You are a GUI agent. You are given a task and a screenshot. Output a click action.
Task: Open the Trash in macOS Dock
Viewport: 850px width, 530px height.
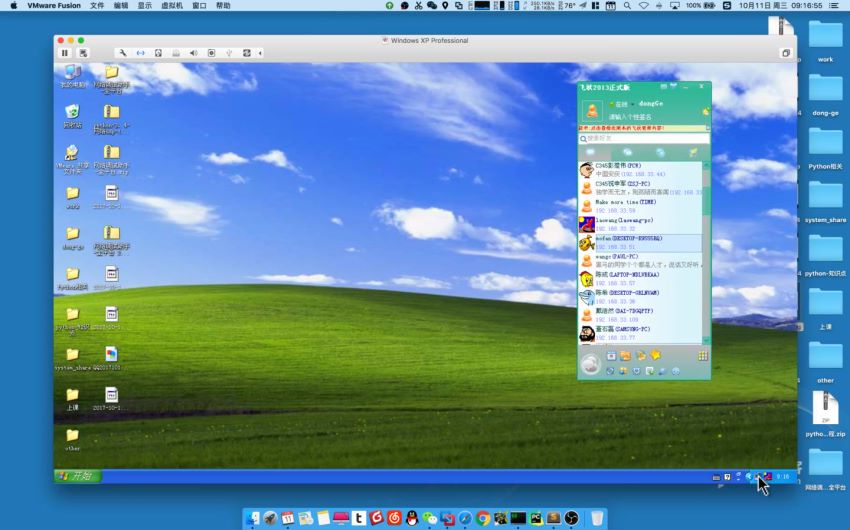coord(597,518)
